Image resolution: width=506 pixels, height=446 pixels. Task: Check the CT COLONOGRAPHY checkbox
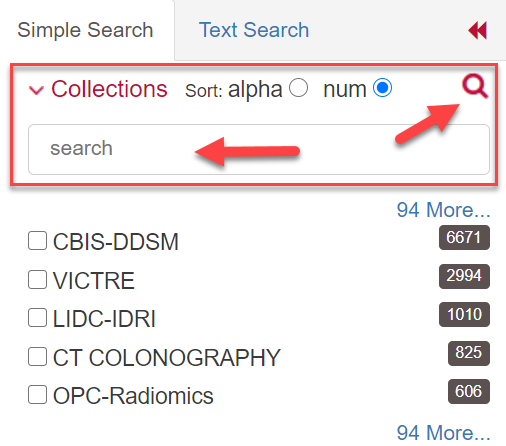(37, 356)
